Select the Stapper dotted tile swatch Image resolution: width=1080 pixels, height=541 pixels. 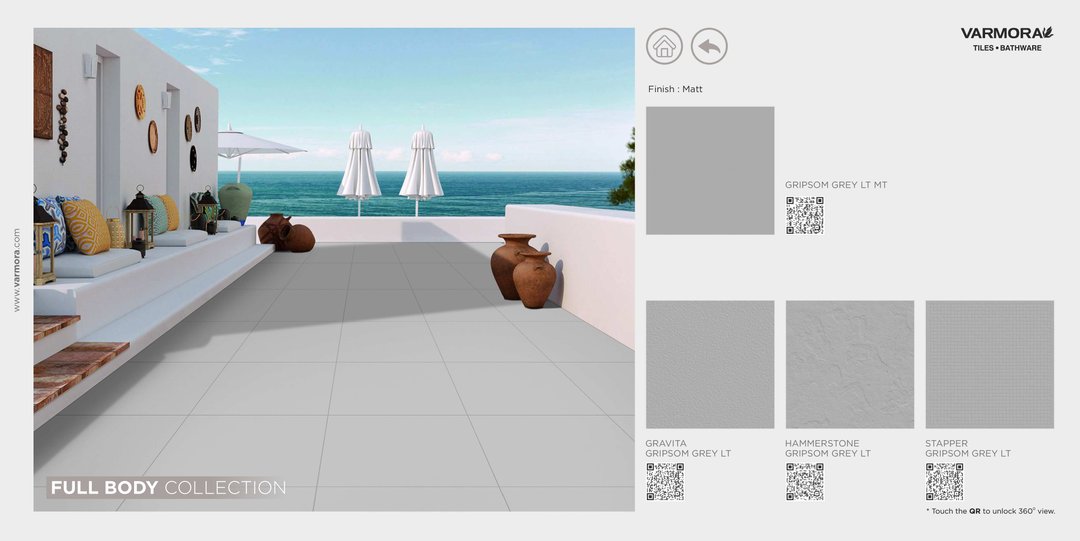coord(990,365)
